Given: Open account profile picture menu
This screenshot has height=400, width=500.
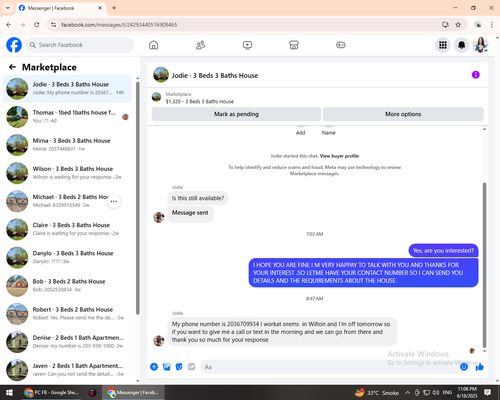Looking at the screenshot, I should click(480, 45).
